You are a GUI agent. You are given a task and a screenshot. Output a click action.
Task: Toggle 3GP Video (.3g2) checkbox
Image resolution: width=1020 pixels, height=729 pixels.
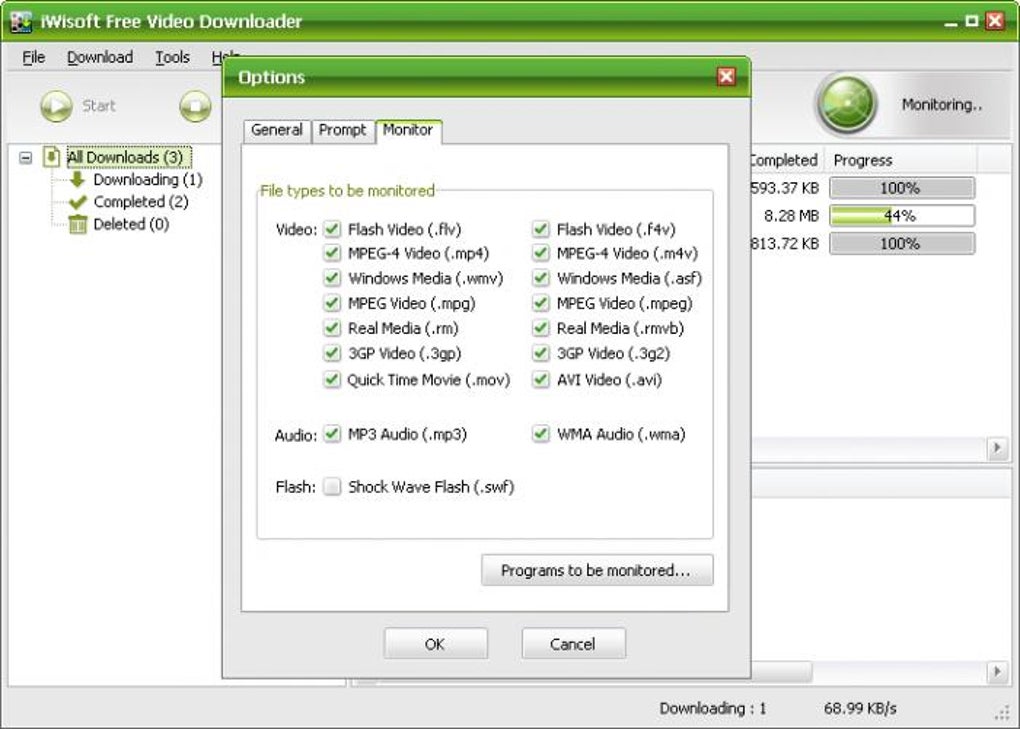tap(541, 353)
